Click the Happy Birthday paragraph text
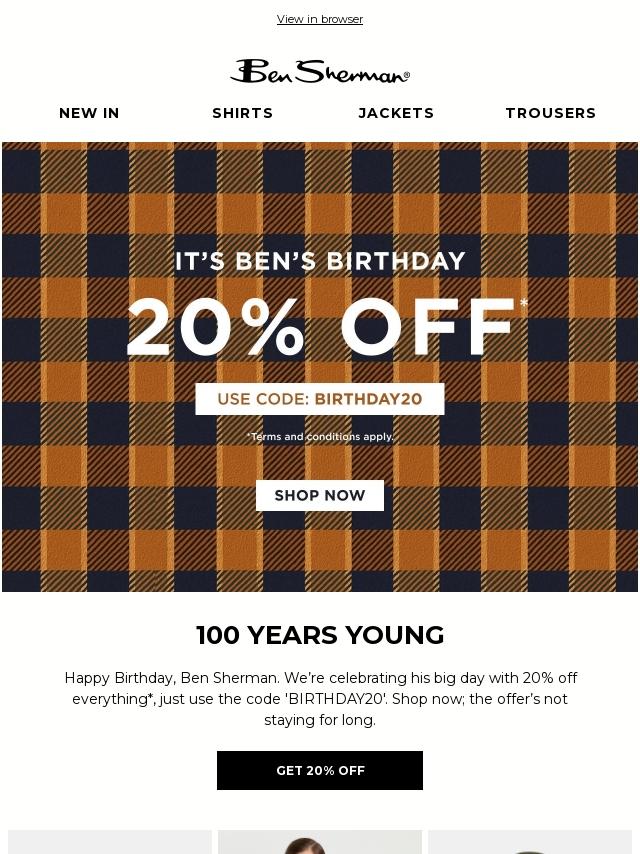 click(320, 699)
